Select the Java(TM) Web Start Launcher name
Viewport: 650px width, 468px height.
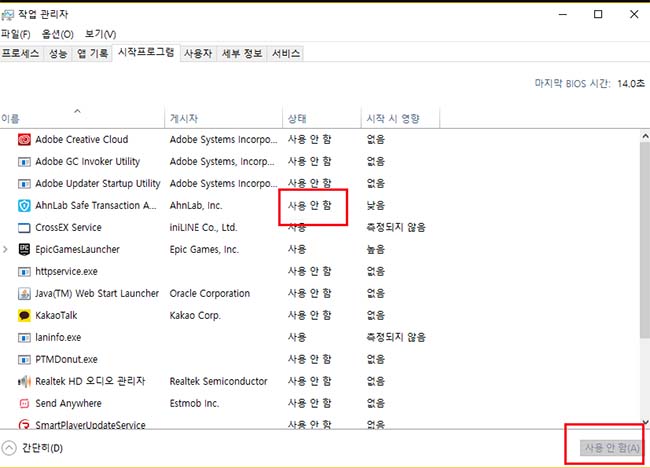pyautogui.click(x=97, y=293)
